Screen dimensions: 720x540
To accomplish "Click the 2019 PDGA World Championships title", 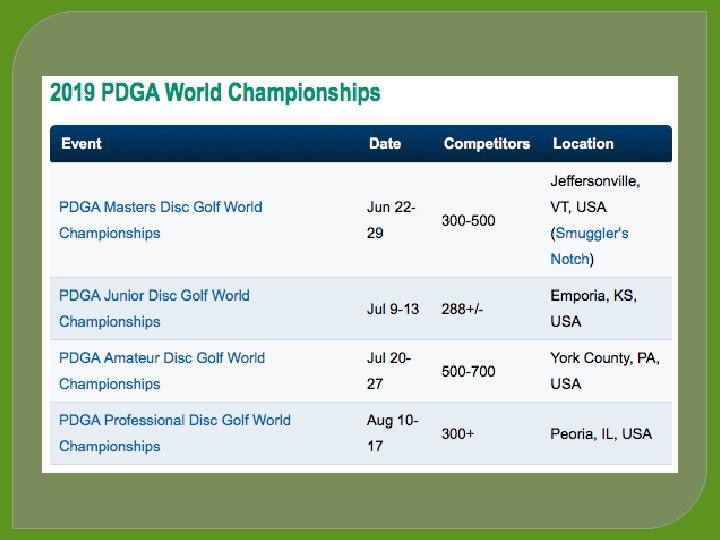I will 215,94.
